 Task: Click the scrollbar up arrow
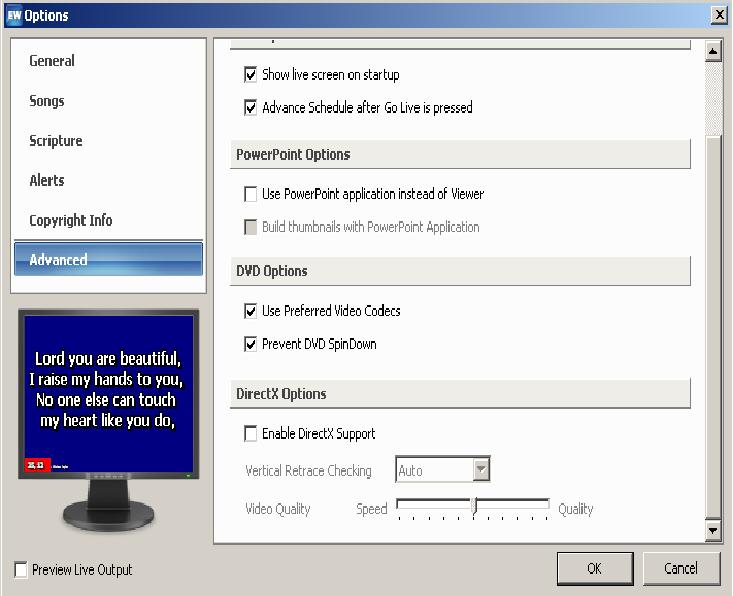[x=713, y=51]
